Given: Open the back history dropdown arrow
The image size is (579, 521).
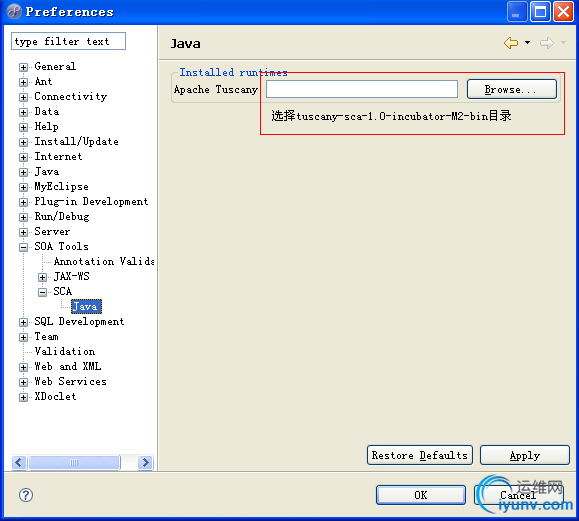Looking at the screenshot, I should 527,43.
